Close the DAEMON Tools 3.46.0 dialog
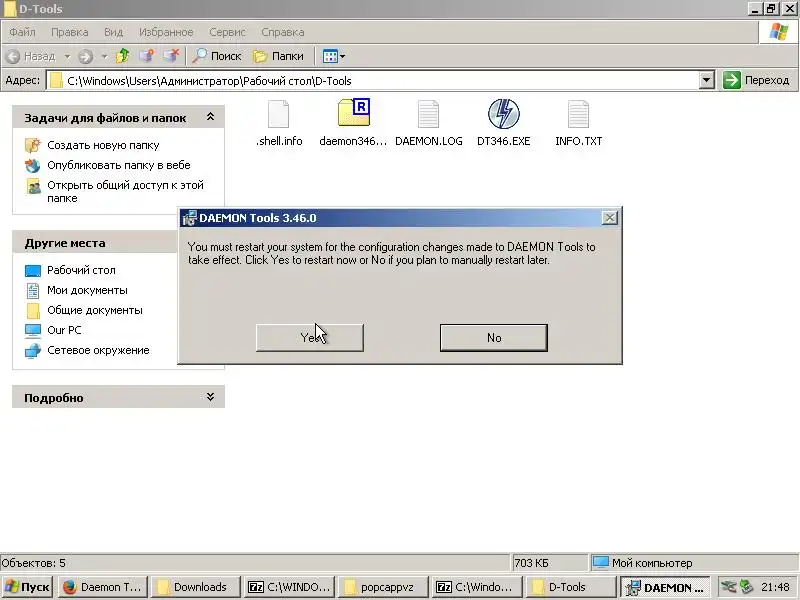 click(x=609, y=218)
